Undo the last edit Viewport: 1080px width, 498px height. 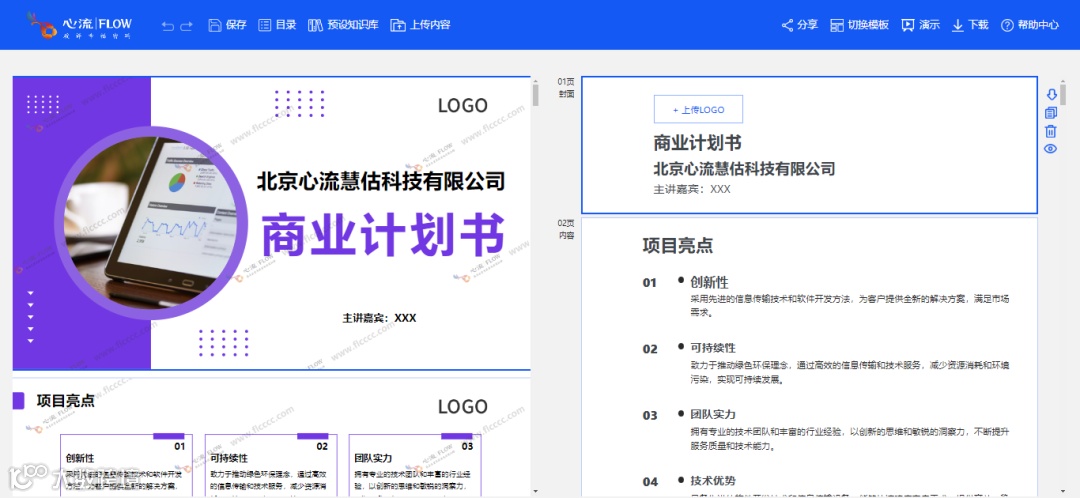167,26
